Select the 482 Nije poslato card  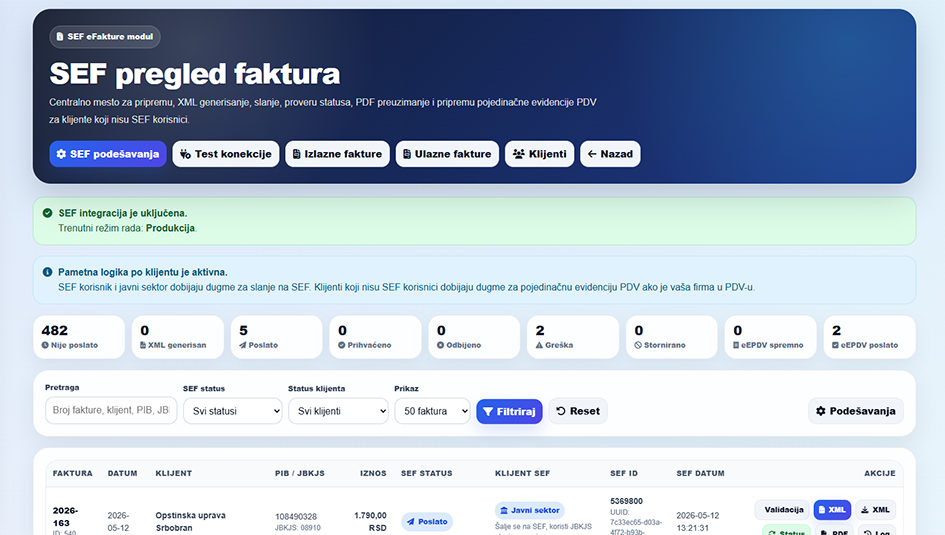click(79, 337)
